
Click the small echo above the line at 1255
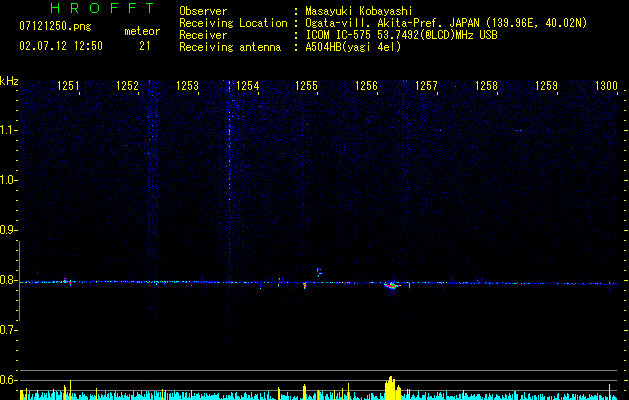319,272
